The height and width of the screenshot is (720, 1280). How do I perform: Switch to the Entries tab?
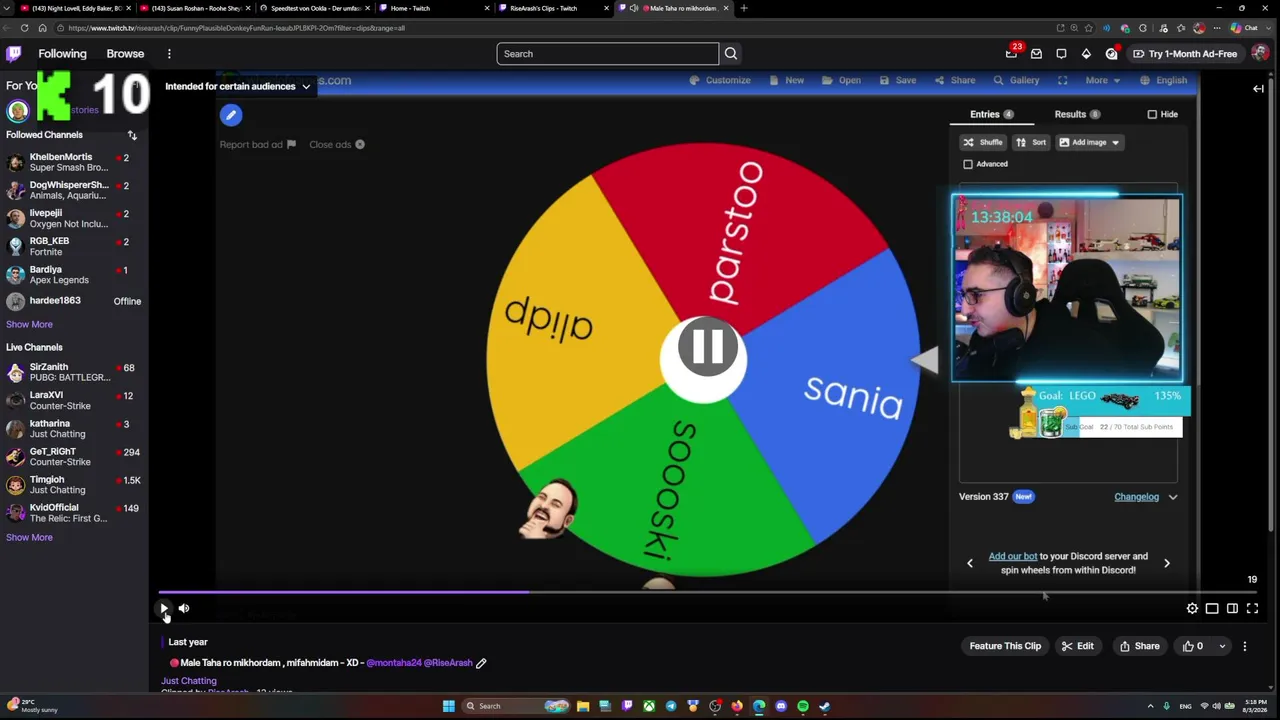(x=991, y=114)
